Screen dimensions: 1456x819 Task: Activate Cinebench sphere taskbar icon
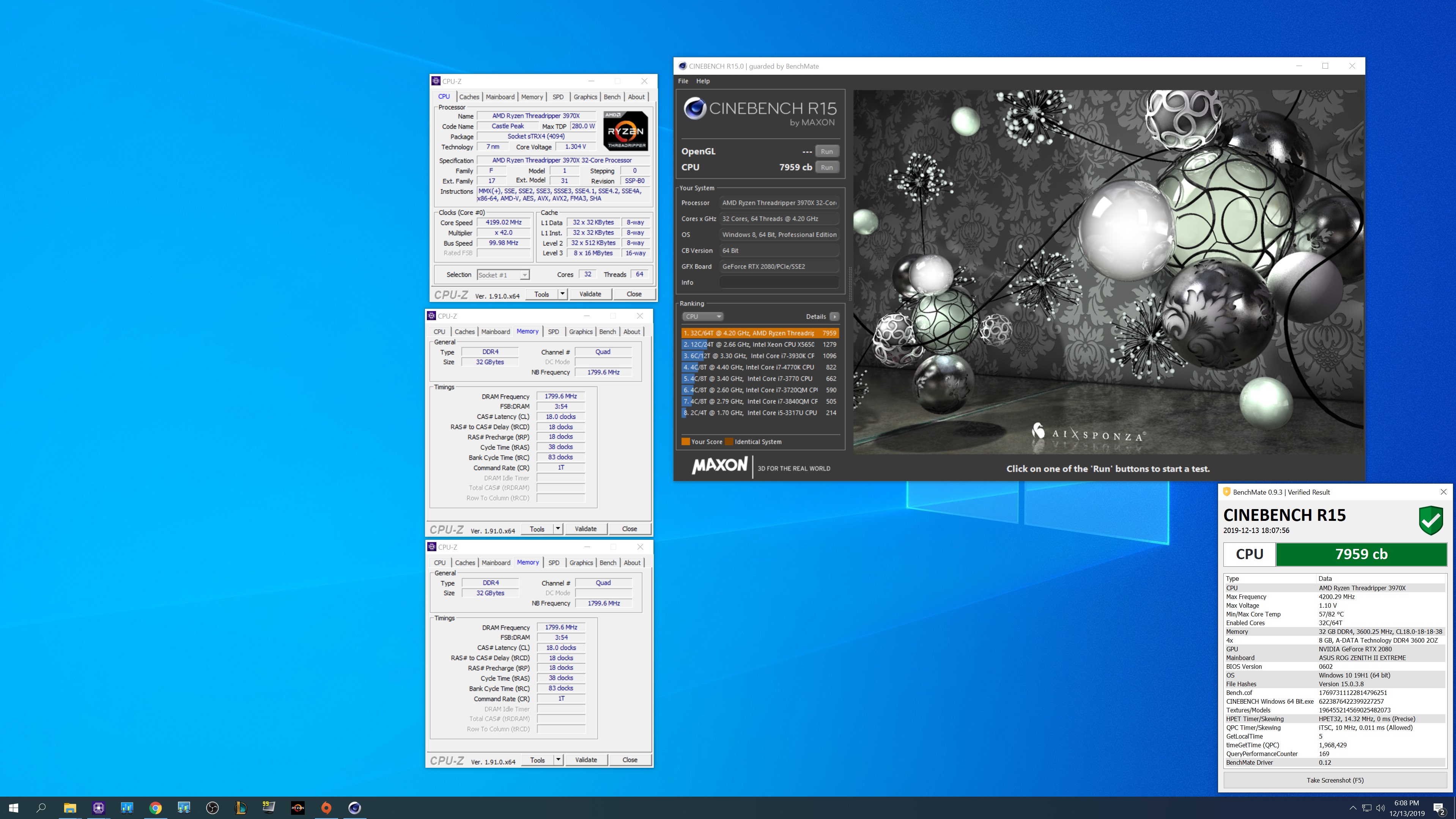tap(354, 808)
